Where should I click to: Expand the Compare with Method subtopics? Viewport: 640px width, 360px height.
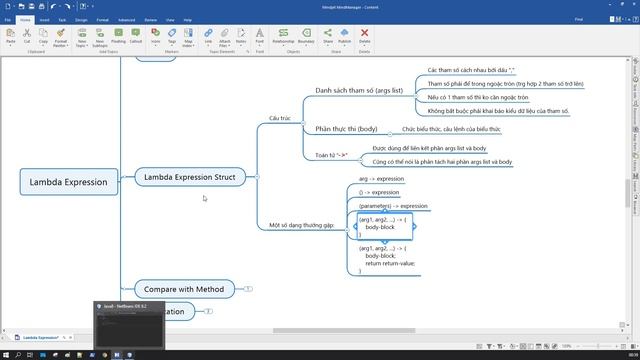(x=248, y=289)
